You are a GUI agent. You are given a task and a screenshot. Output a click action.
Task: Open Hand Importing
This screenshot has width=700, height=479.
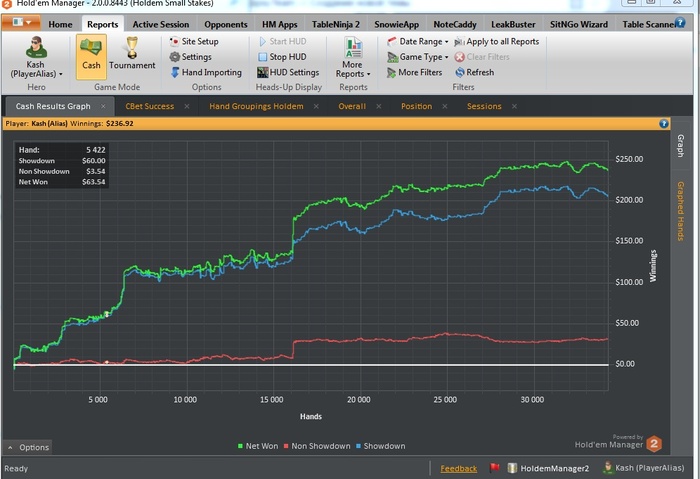pos(206,72)
